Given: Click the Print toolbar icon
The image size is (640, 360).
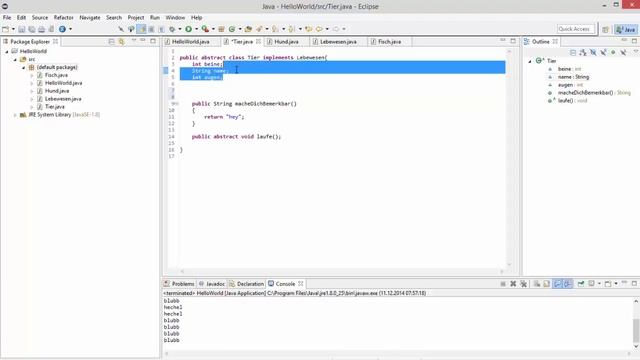Looking at the screenshot, I should 41,29.
